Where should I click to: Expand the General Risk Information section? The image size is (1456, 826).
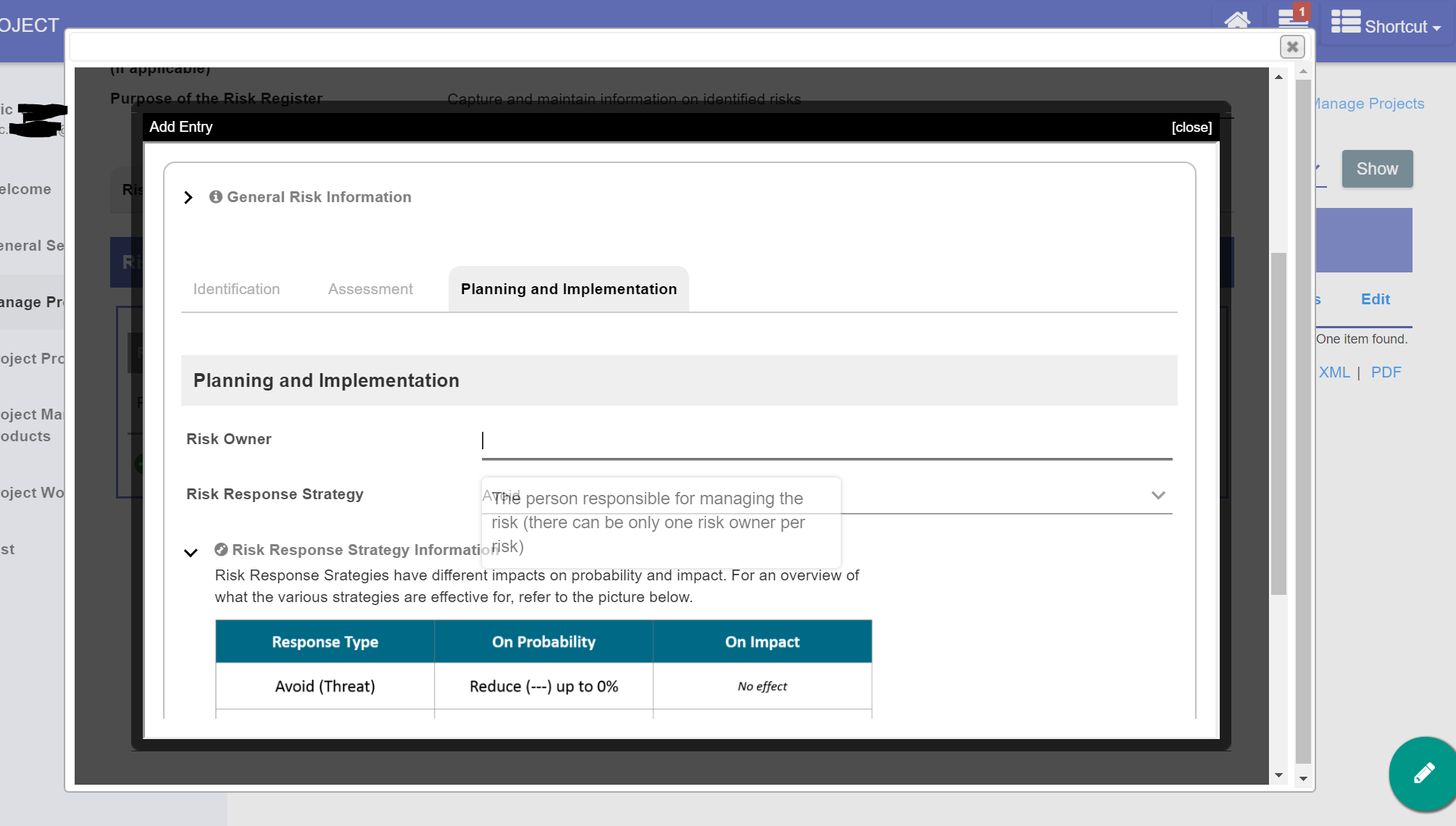click(188, 198)
